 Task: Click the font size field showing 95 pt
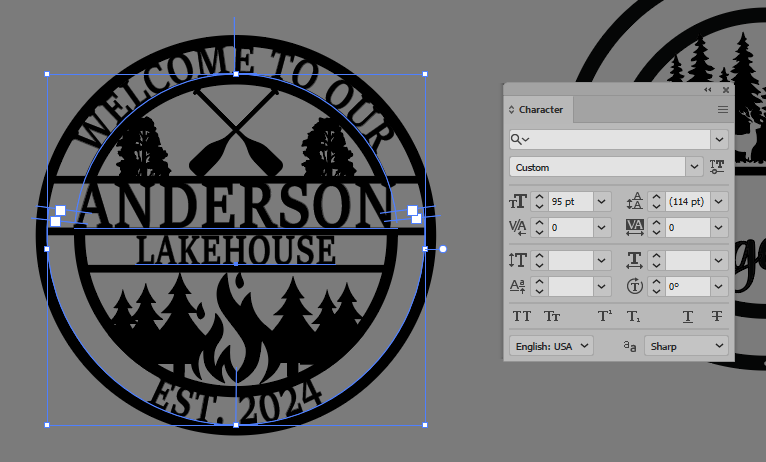(569, 202)
